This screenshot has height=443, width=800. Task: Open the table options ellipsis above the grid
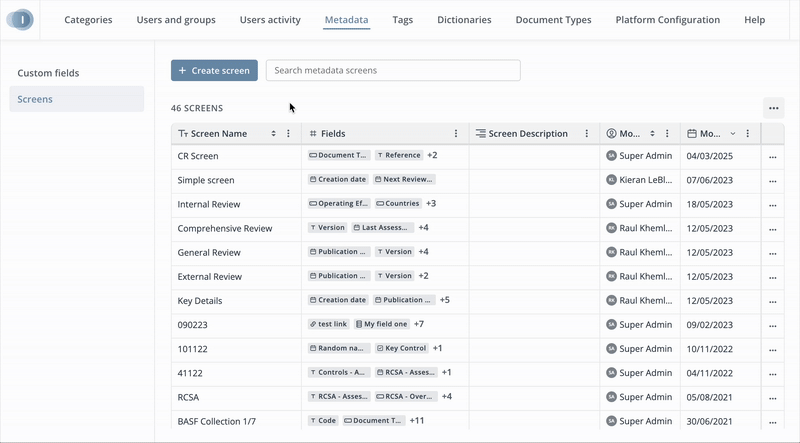[x=772, y=108]
